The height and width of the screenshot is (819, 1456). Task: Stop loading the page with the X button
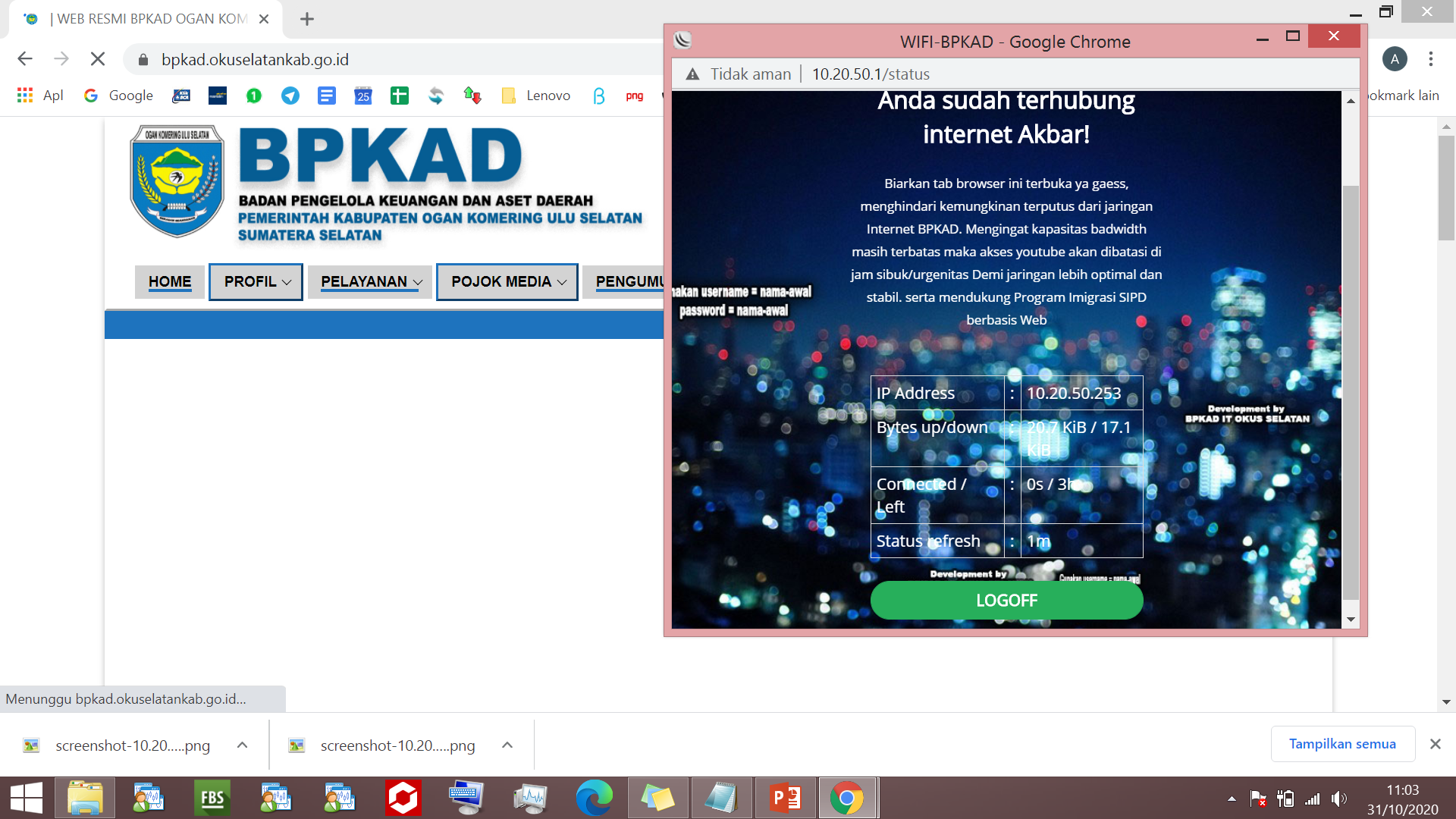[98, 59]
